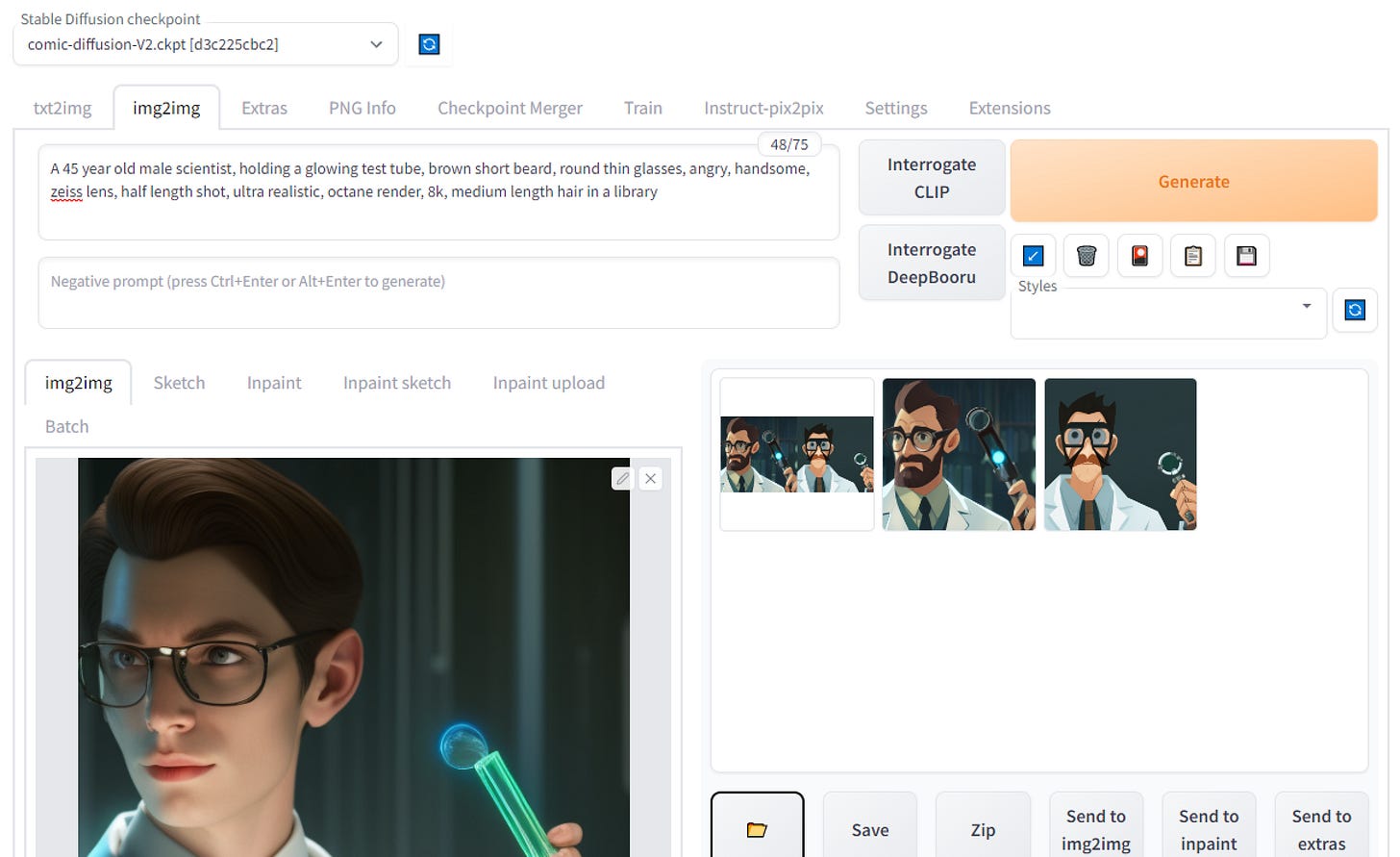Save current prompt as style with floppy icon
Viewport: 1400px width, 857px height.
click(x=1247, y=256)
